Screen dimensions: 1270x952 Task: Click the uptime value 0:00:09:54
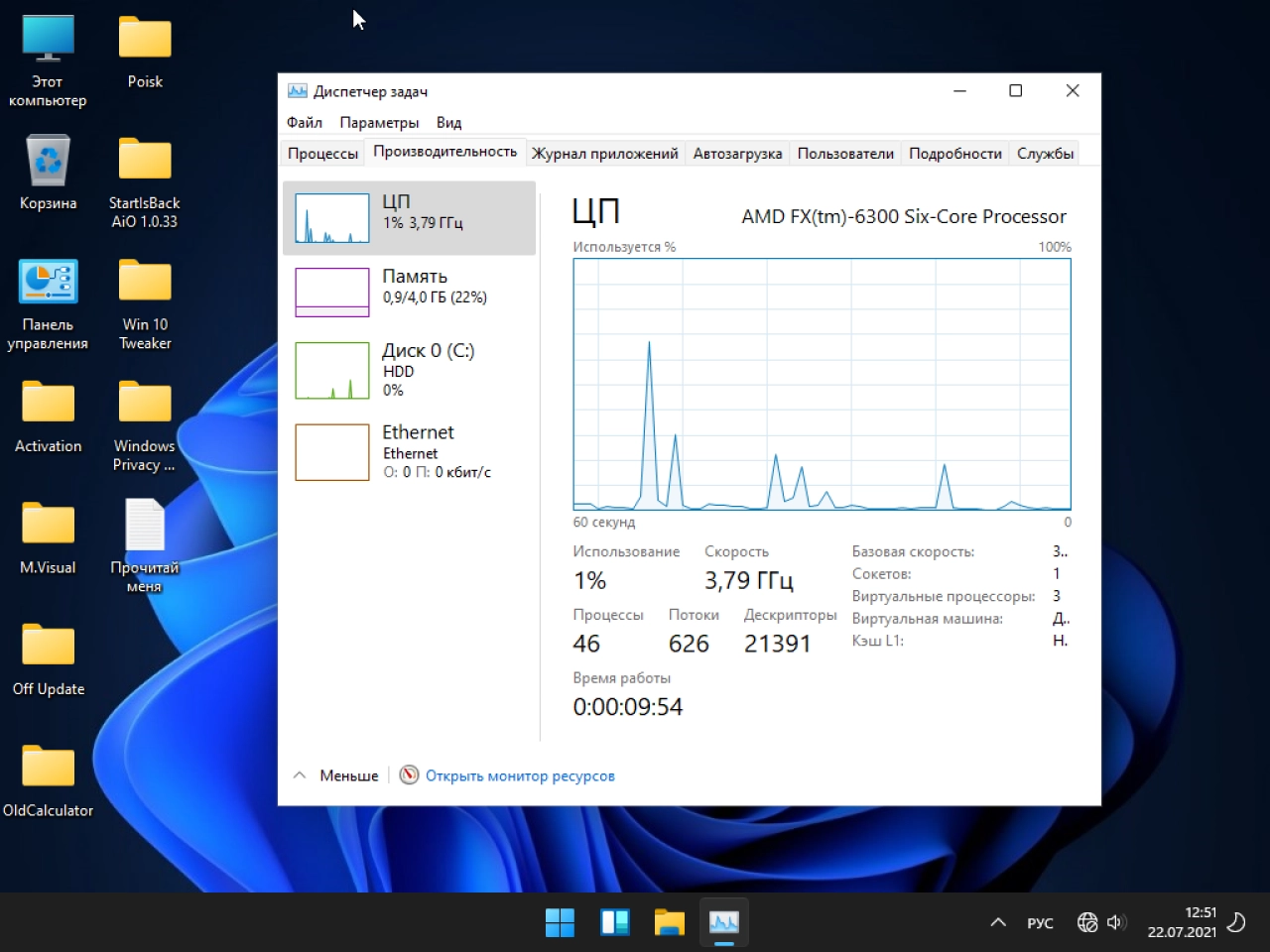click(x=628, y=706)
